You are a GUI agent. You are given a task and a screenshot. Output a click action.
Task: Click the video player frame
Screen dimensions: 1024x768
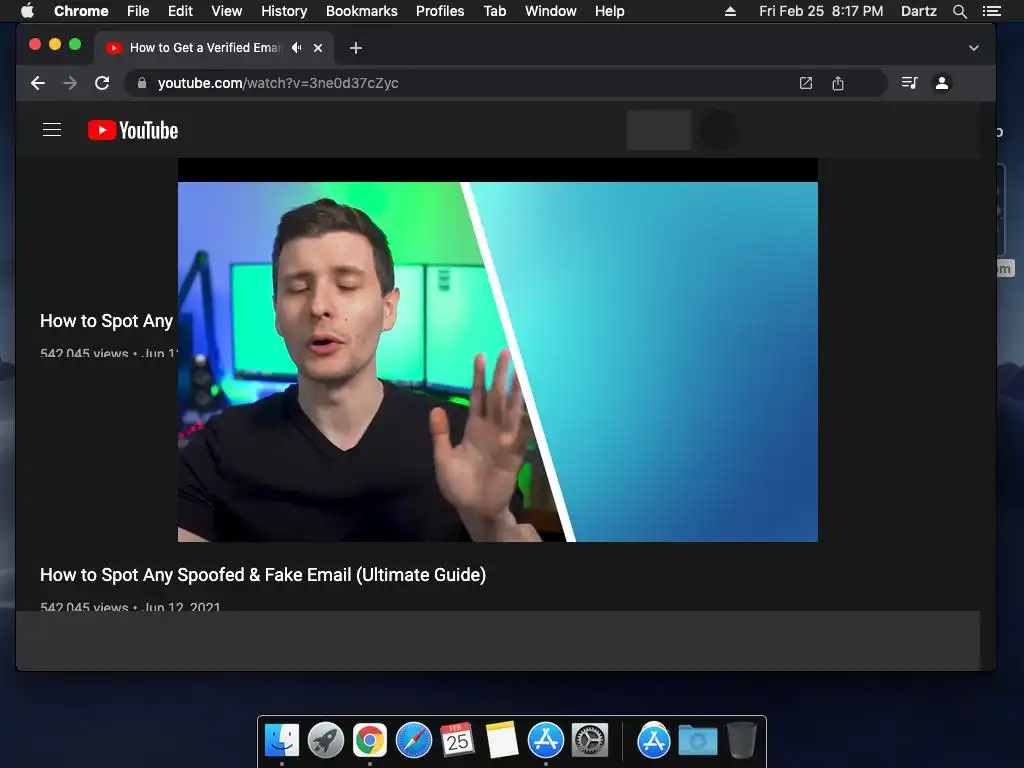pyautogui.click(x=498, y=350)
